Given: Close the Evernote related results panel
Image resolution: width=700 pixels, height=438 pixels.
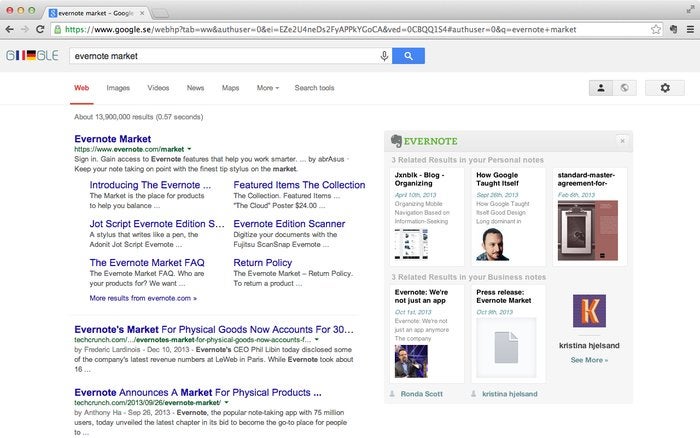Looking at the screenshot, I should [622, 141].
